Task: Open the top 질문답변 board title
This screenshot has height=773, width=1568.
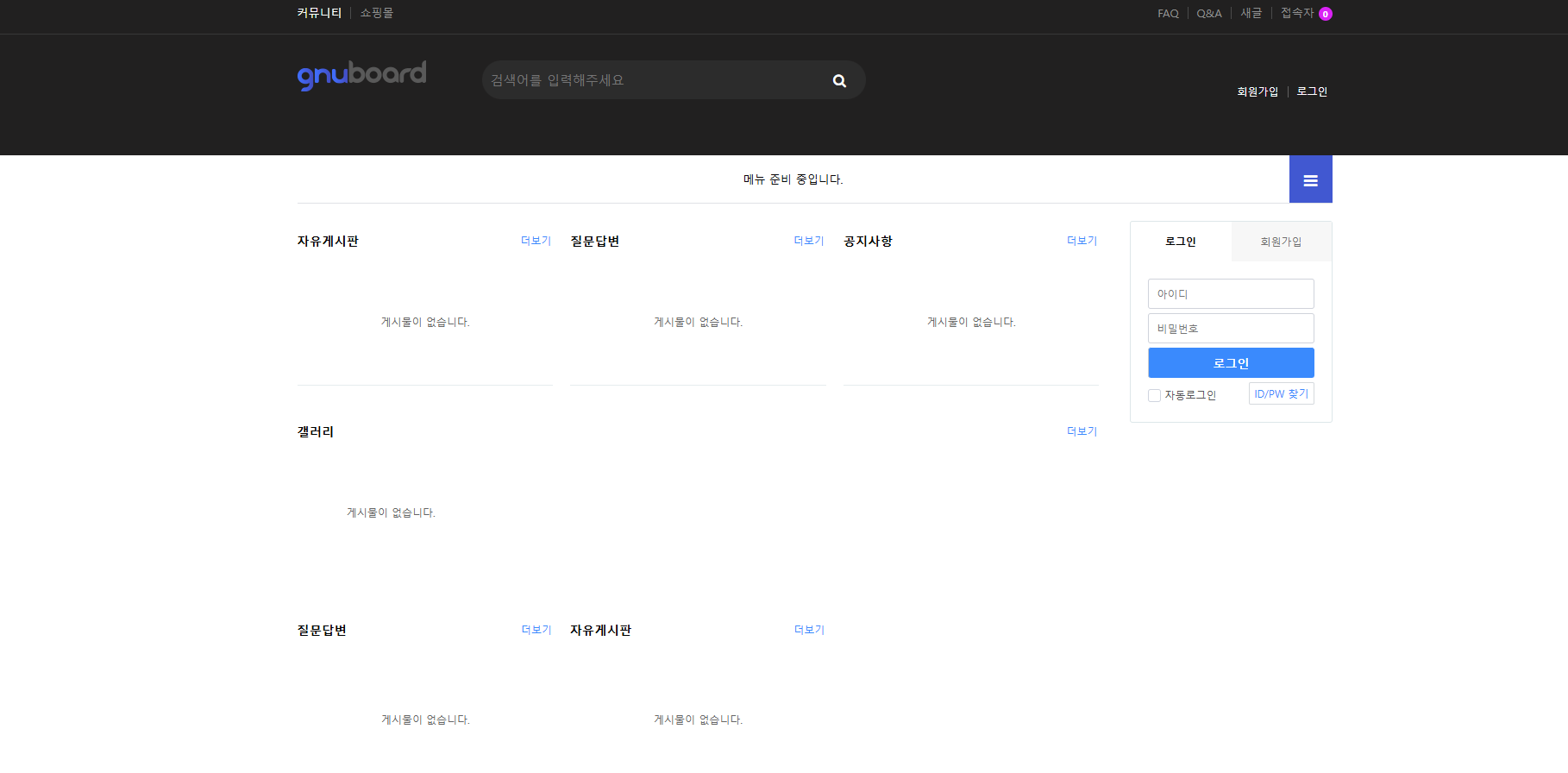Action: coord(595,242)
